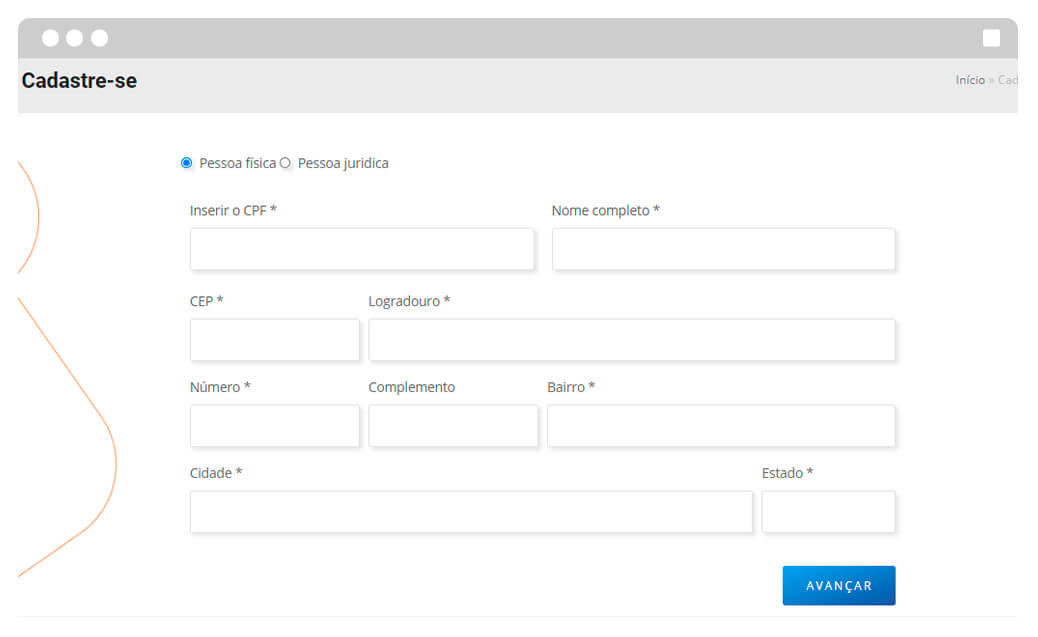Go to Início via the breadcrumb link
Viewport: 1038px width, 637px height.
(x=969, y=80)
